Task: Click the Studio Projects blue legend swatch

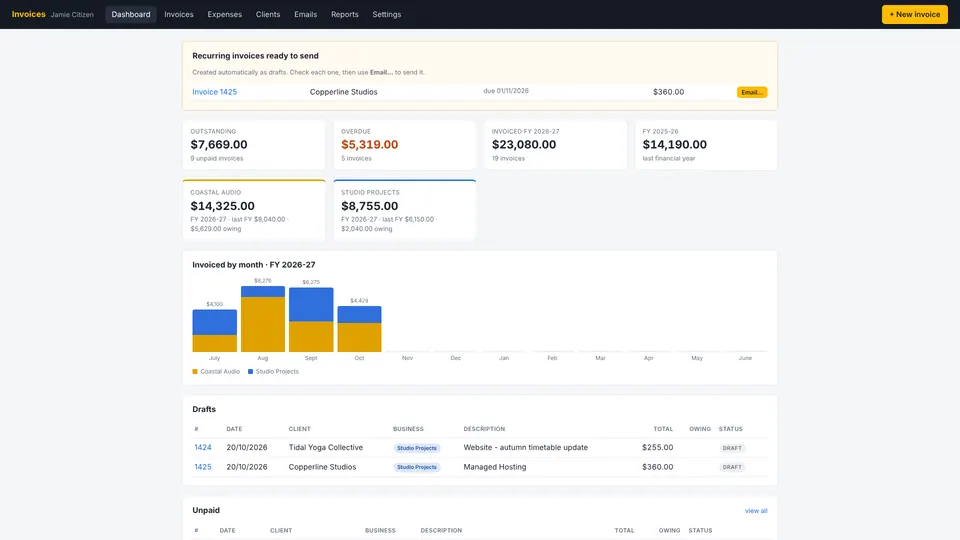Action: tap(250, 372)
